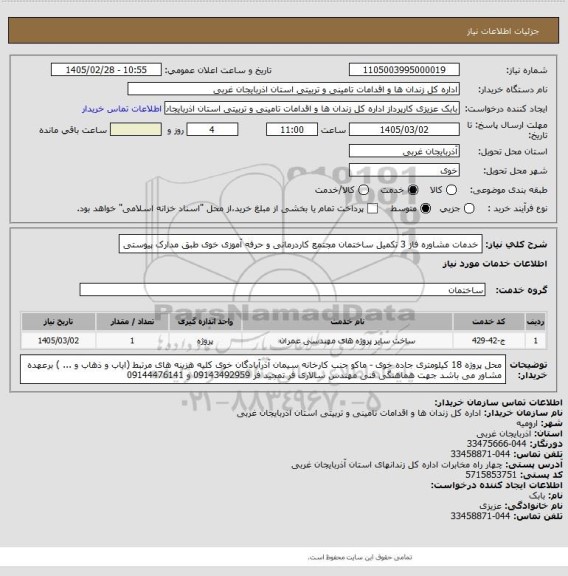Image resolution: width=568 pixels, height=576 pixels.
Task: Click the استان محل تحویل field آذربایجان غربی
Action: pos(404,151)
